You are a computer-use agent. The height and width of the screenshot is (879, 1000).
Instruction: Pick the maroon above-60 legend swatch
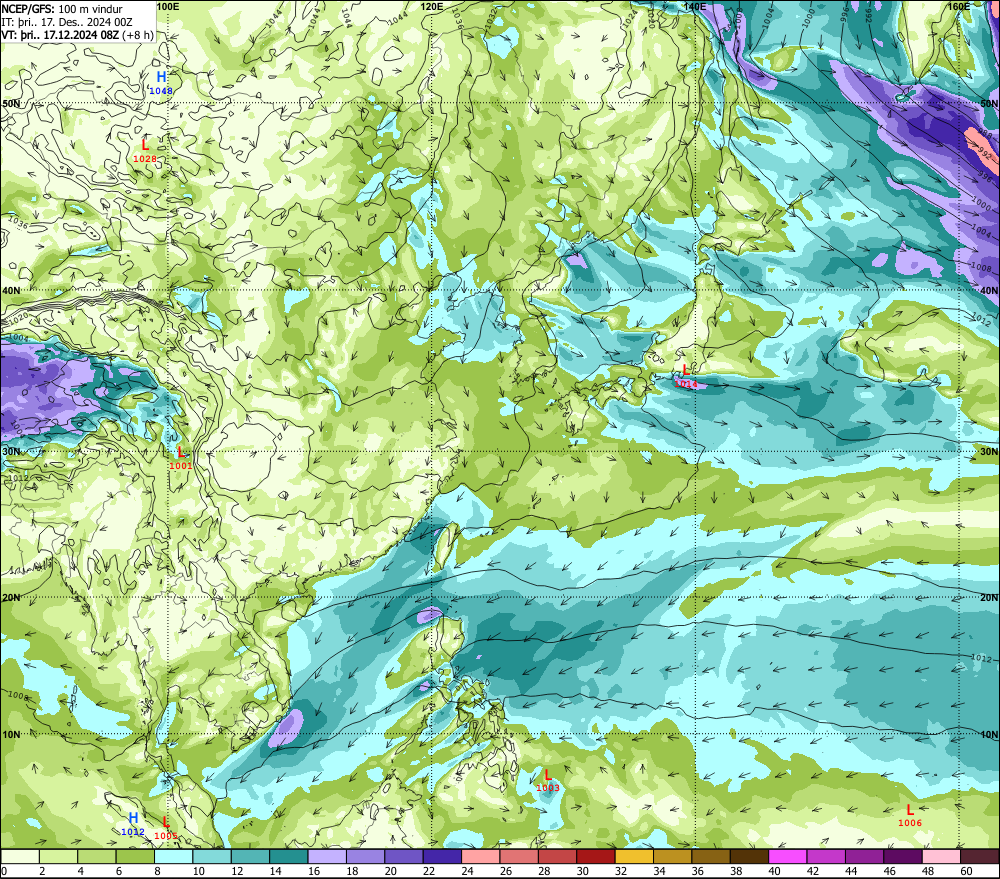point(980,856)
